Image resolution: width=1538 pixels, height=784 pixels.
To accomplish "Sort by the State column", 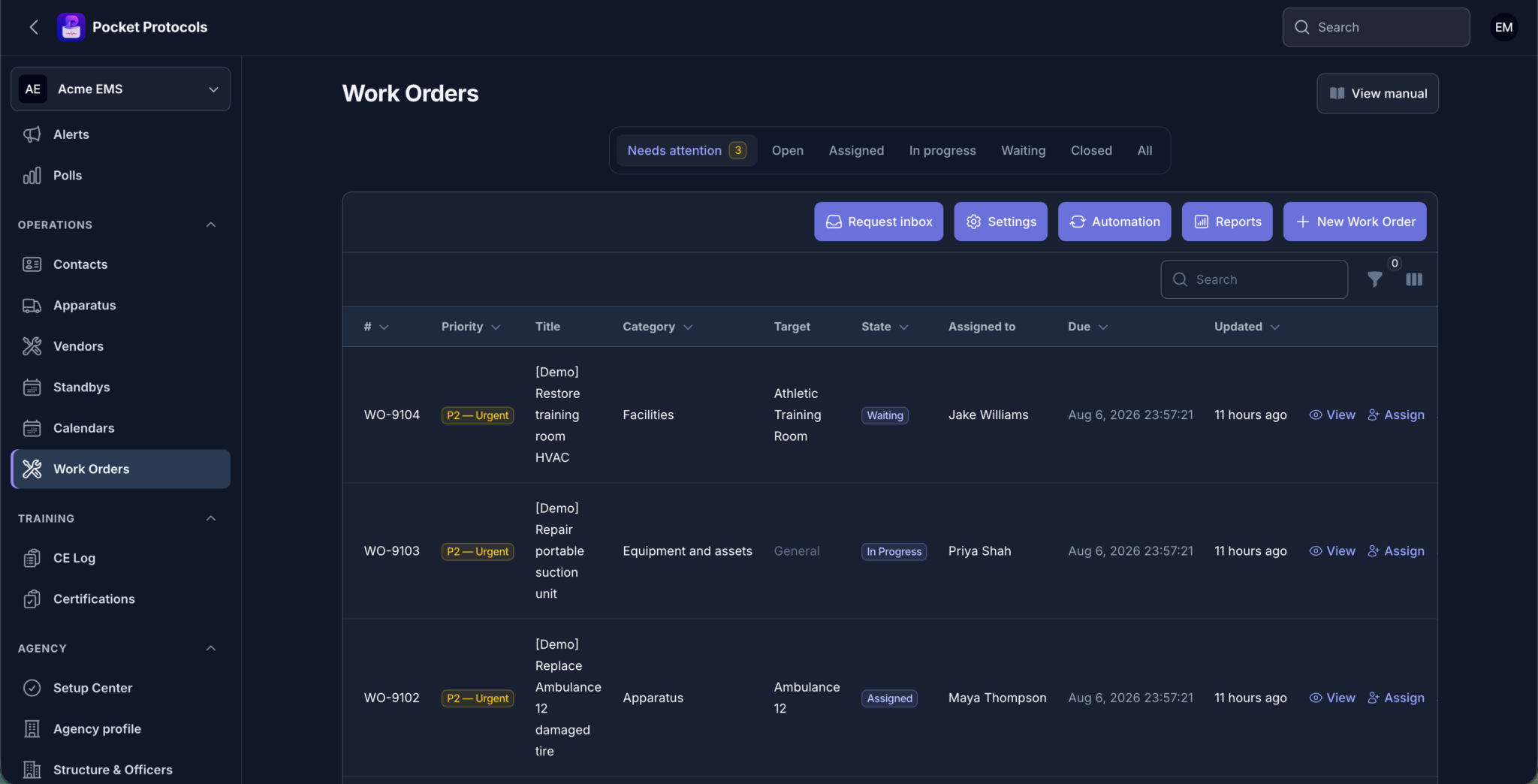I will (885, 327).
